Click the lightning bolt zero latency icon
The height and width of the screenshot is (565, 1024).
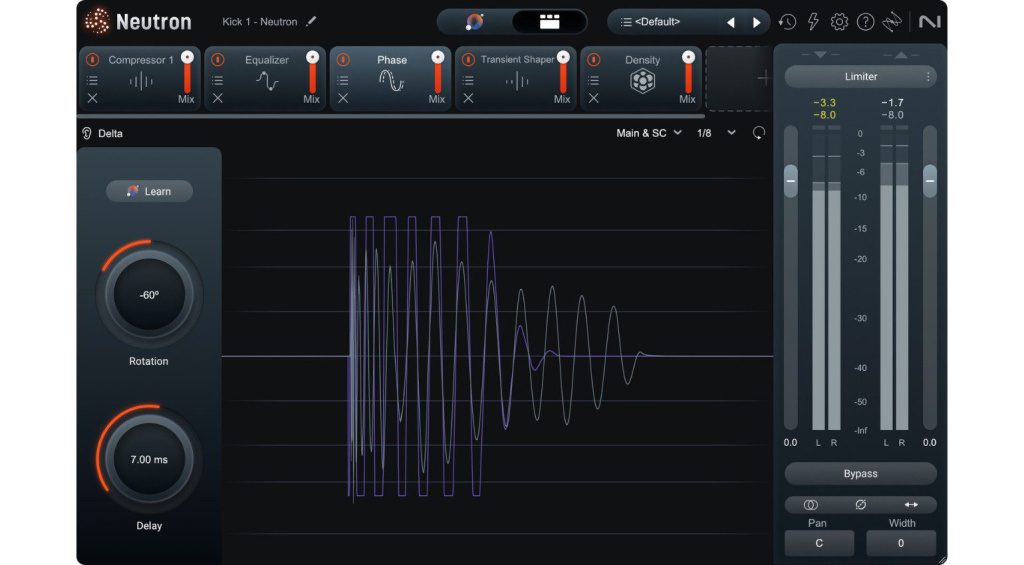(813, 22)
